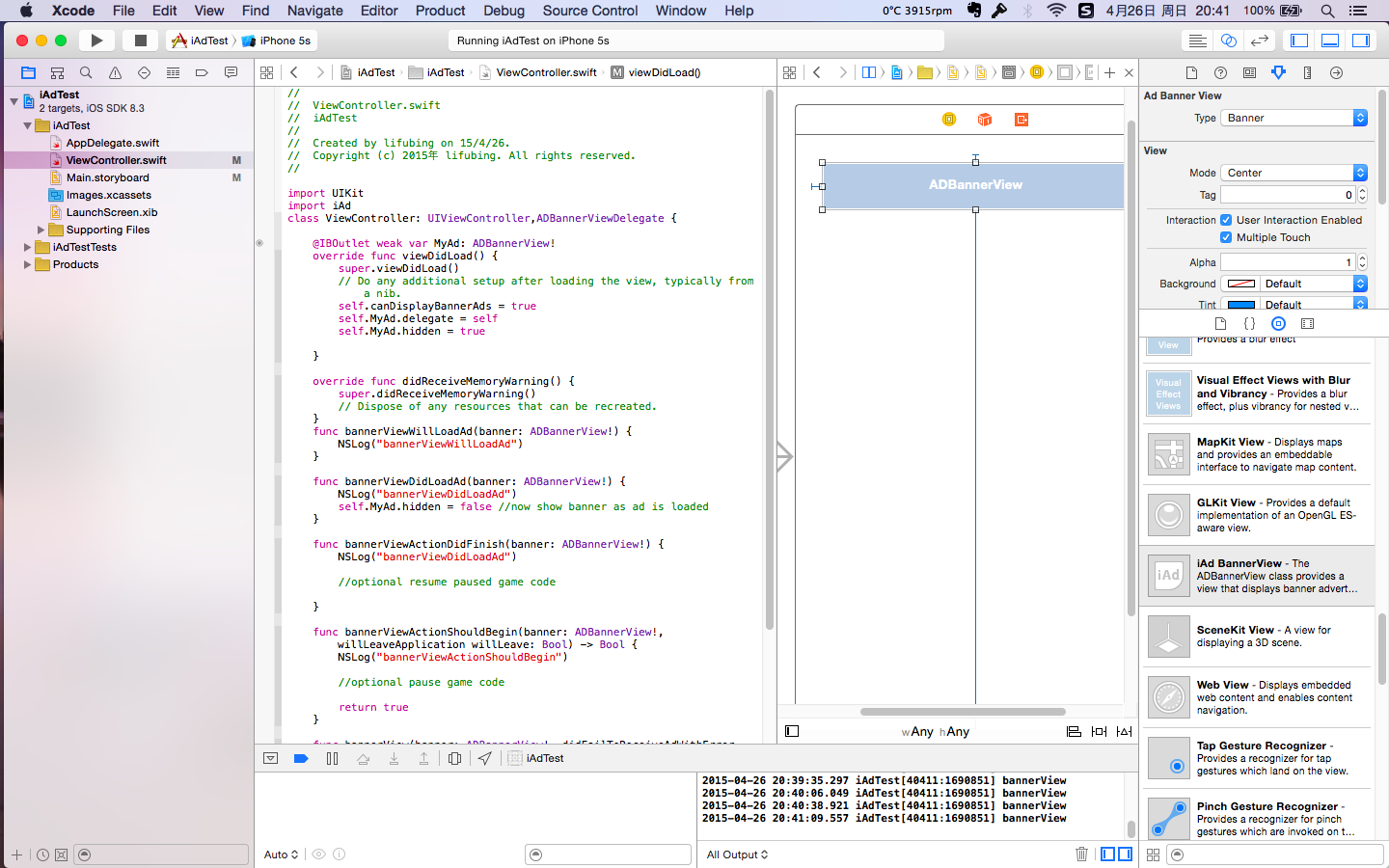Open the Report navigator icon
The height and width of the screenshot is (868, 1389).
231,72
